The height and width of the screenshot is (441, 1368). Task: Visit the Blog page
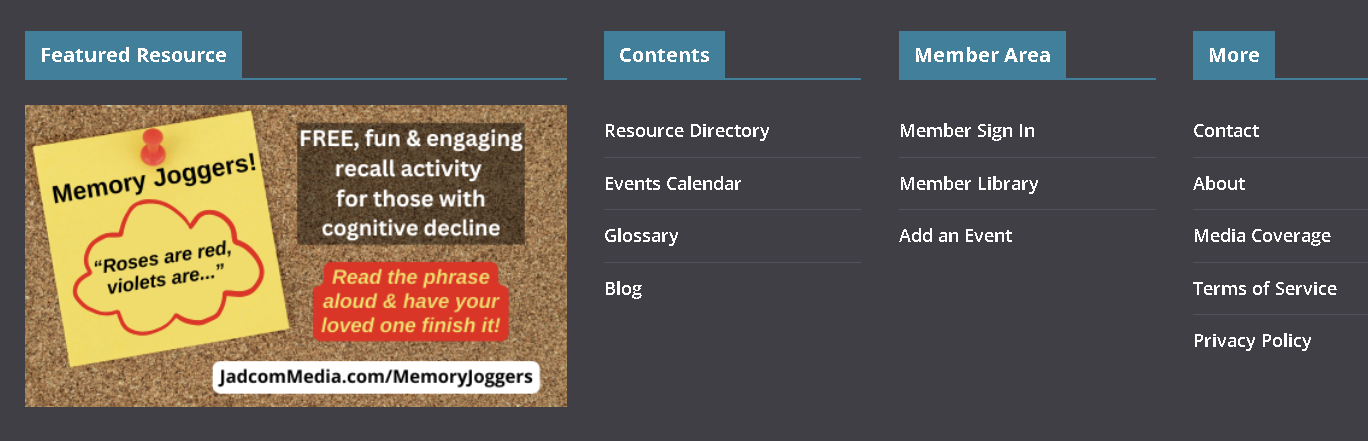[623, 289]
